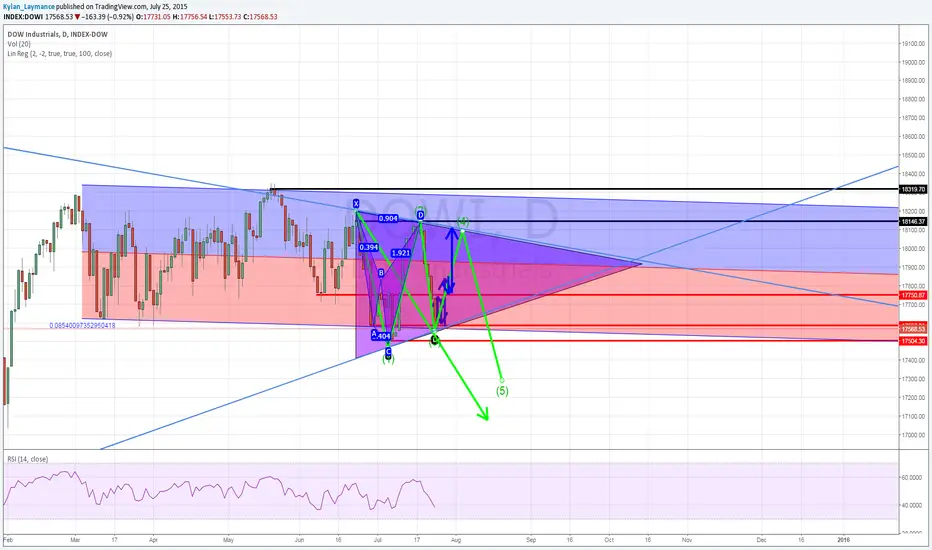Select the .404 ratio label
The height and width of the screenshot is (550, 932).
coord(383,337)
